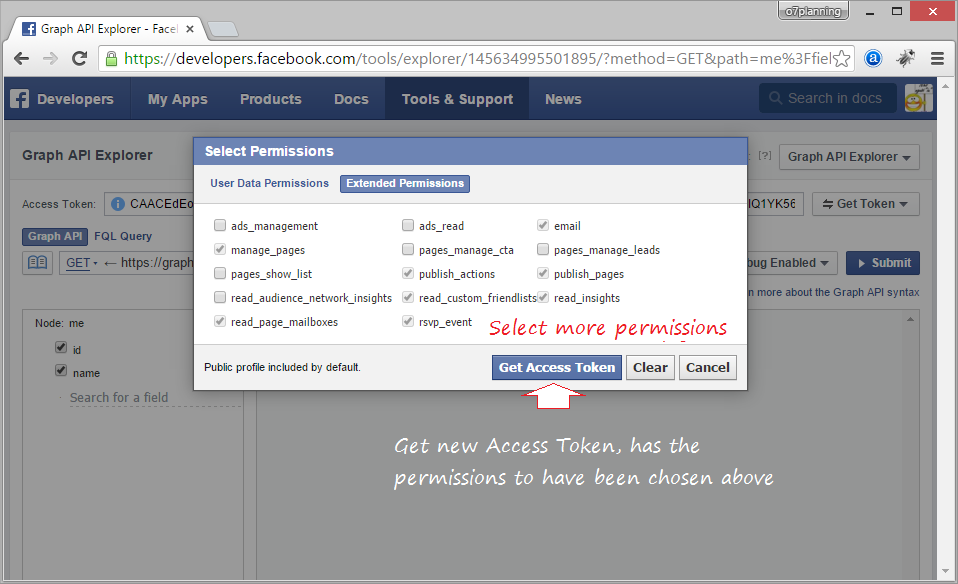Reload the page with refresh icon

[79, 59]
